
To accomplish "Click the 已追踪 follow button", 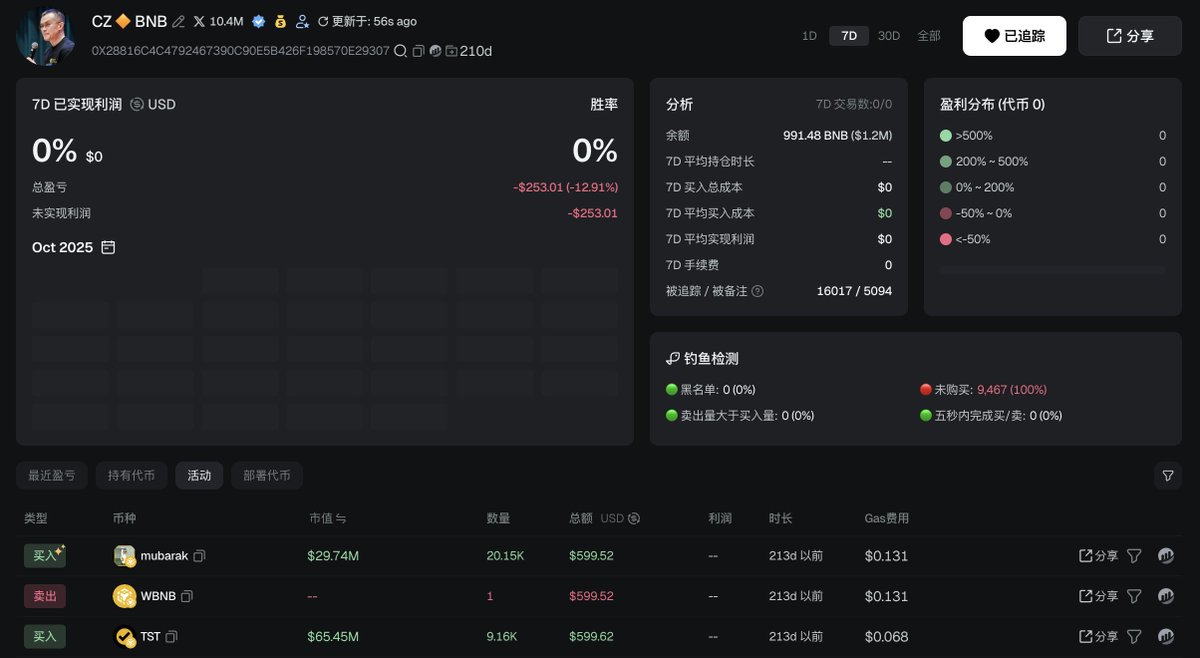I will 1014,36.
